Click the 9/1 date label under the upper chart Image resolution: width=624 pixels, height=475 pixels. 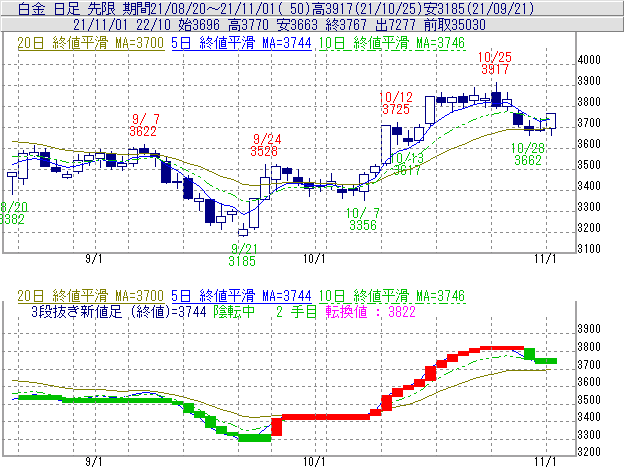tap(94, 259)
